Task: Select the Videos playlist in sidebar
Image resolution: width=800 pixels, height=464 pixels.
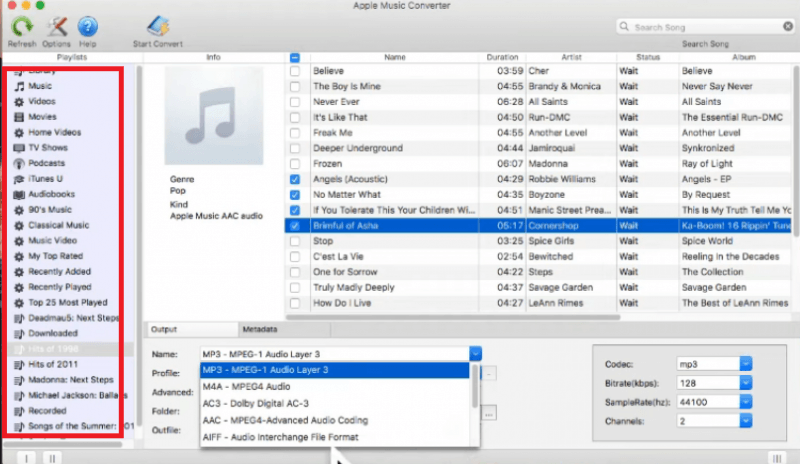Action: (42, 102)
